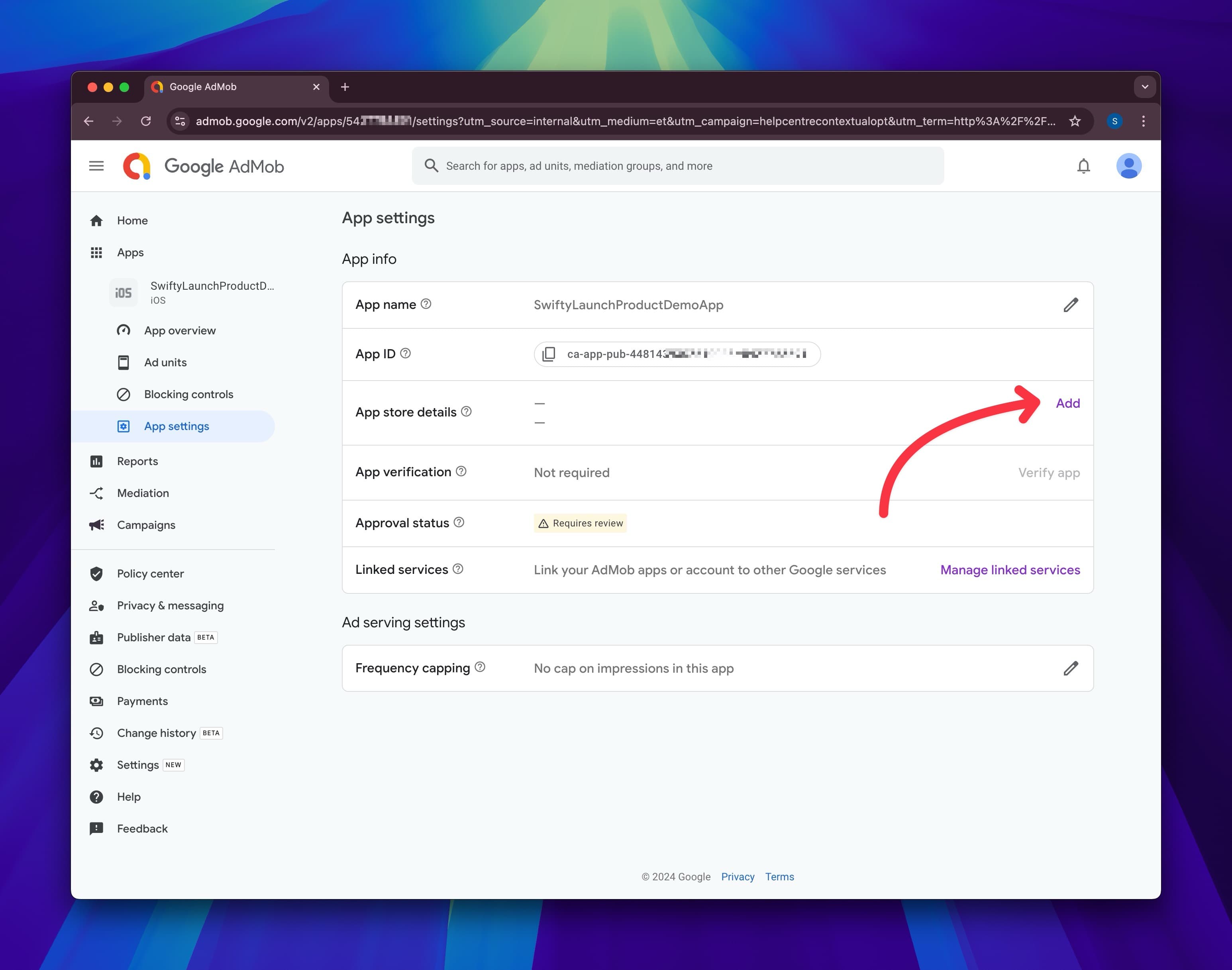The image size is (1232, 970).
Task: Select SwiftyLaunchProductD... iOS app
Action: pyautogui.click(x=192, y=293)
